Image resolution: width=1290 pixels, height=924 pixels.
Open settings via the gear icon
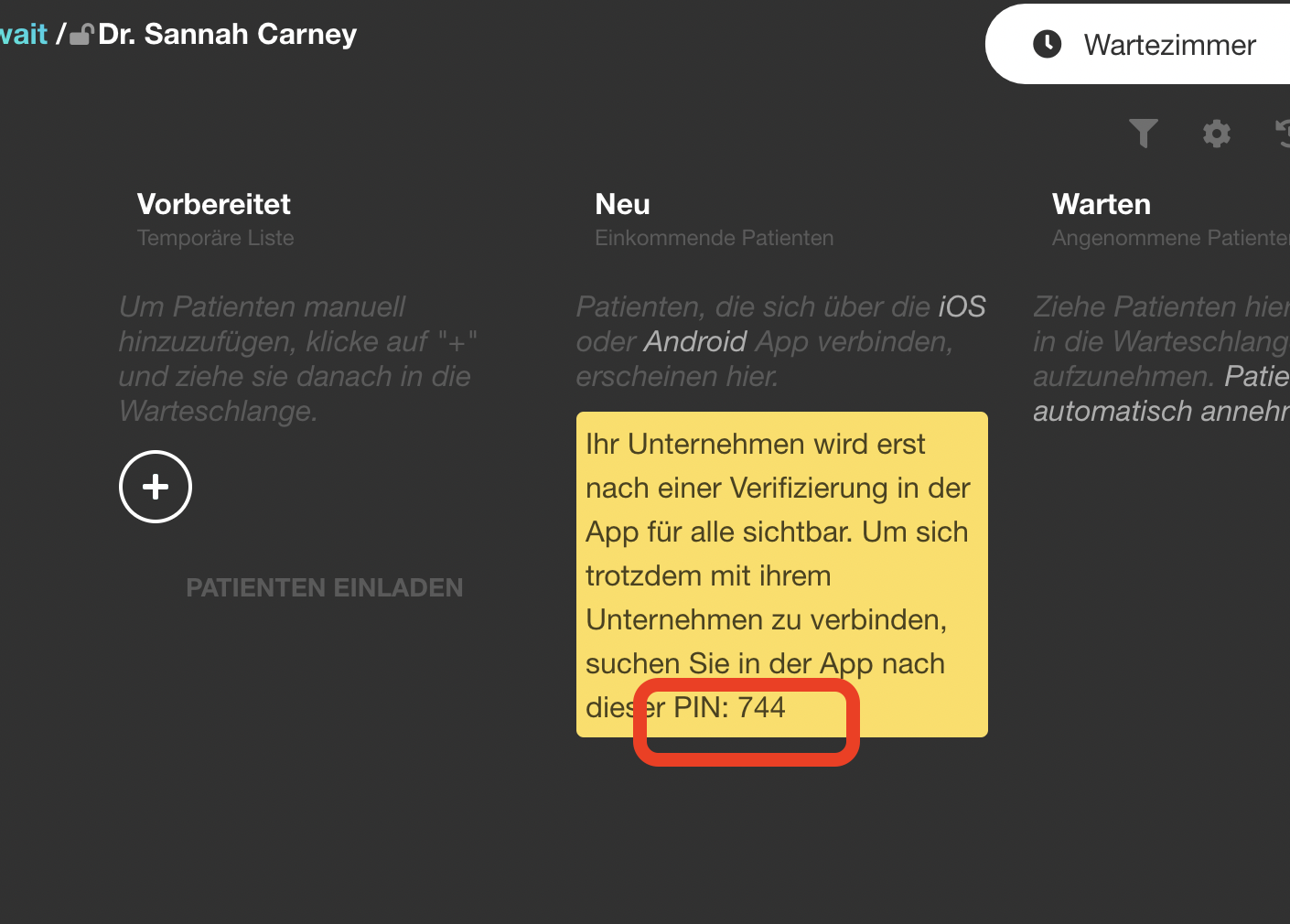pos(1216,134)
